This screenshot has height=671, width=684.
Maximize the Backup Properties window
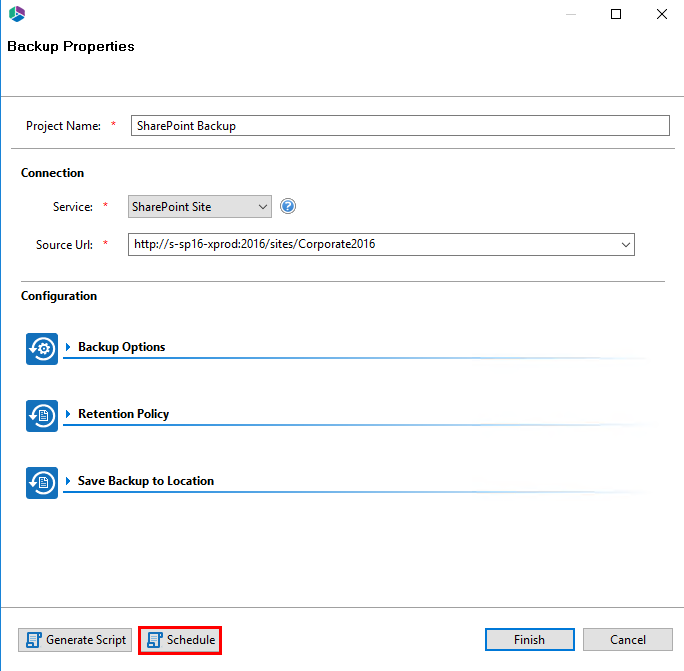click(x=616, y=14)
